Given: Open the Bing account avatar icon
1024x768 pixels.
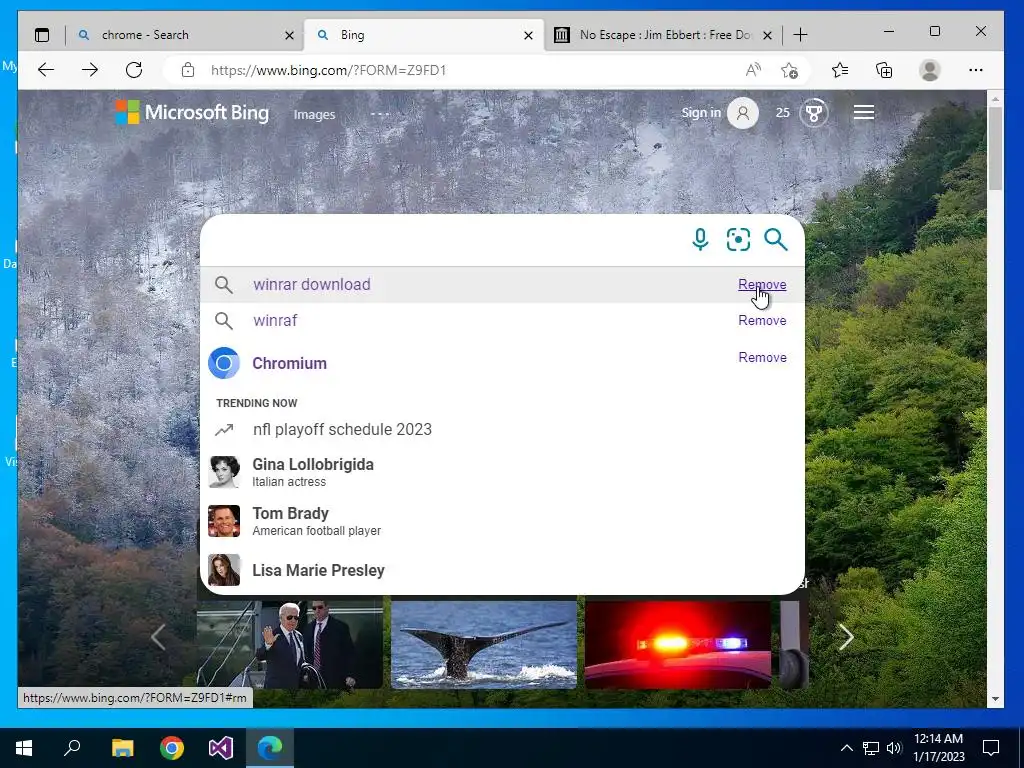Looking at the screenshot, I should pyautogui.click(x=743, y=112).
